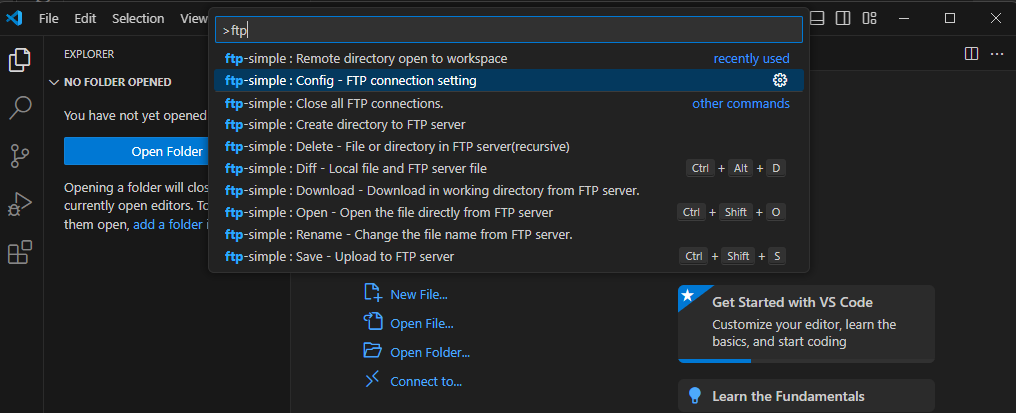The width and height of the screenshot is (1016, 413).
Task: Run Open file directly from FTP server
Action: (x=509, y=213)
